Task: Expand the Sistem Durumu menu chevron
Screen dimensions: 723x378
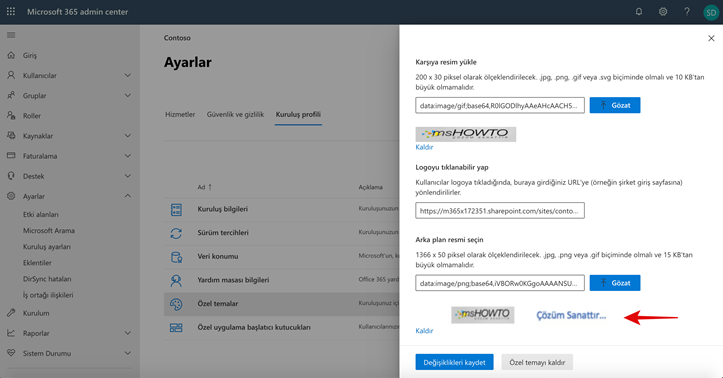Action: [x=128, y=353]
